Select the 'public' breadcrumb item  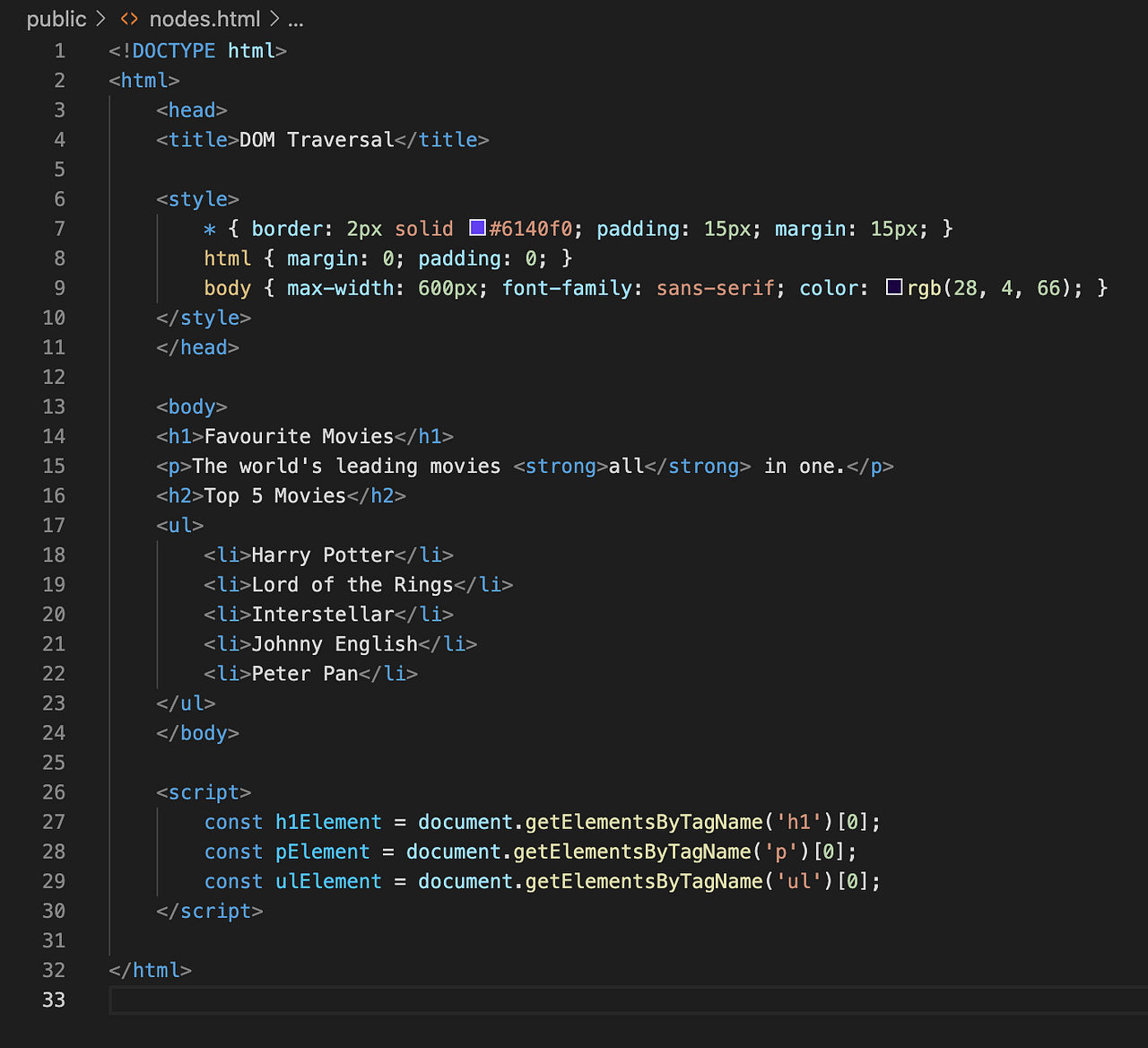pyautogui.click(x=56, y=18)
